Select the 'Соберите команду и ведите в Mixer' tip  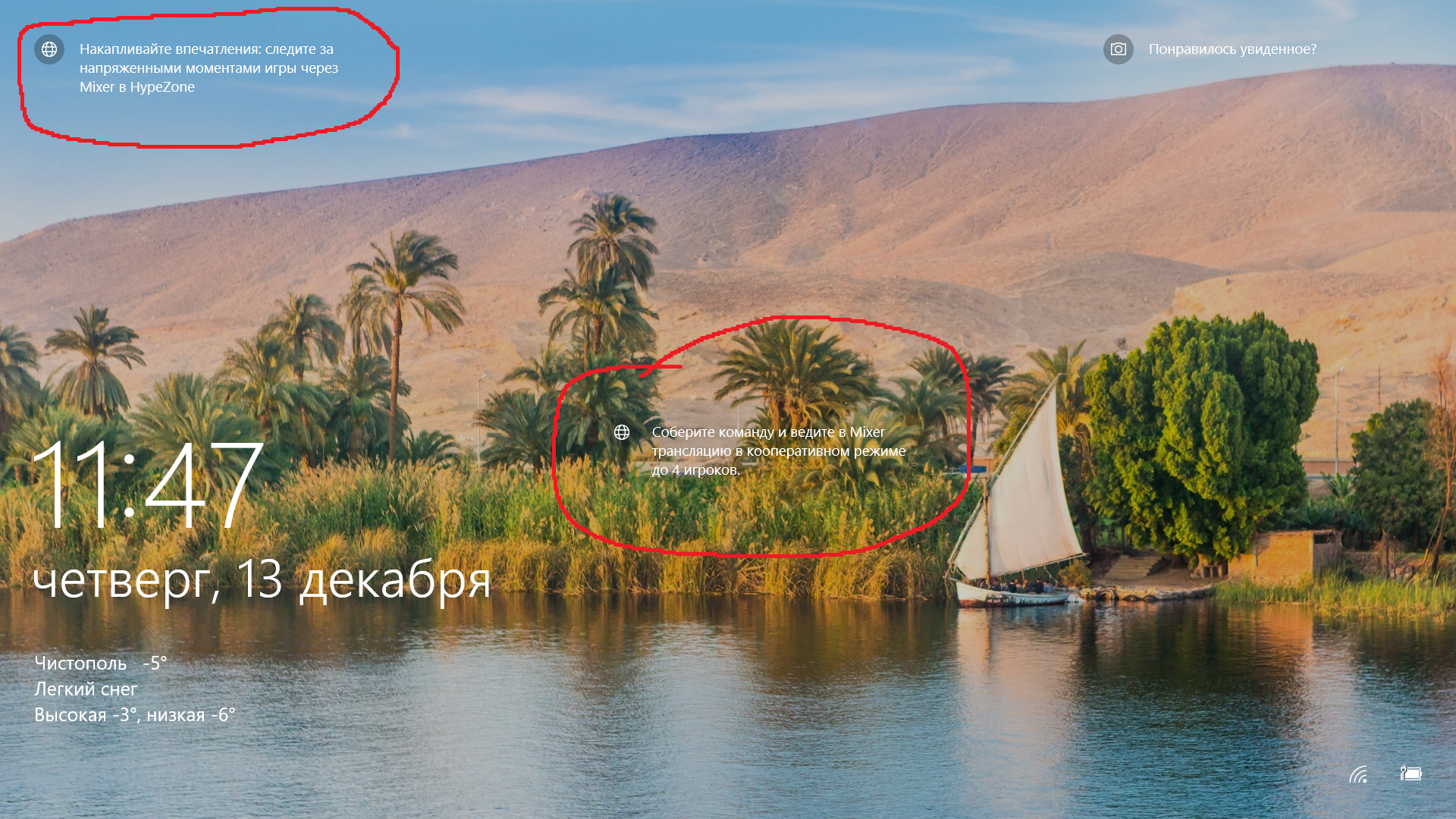(779, 451)
